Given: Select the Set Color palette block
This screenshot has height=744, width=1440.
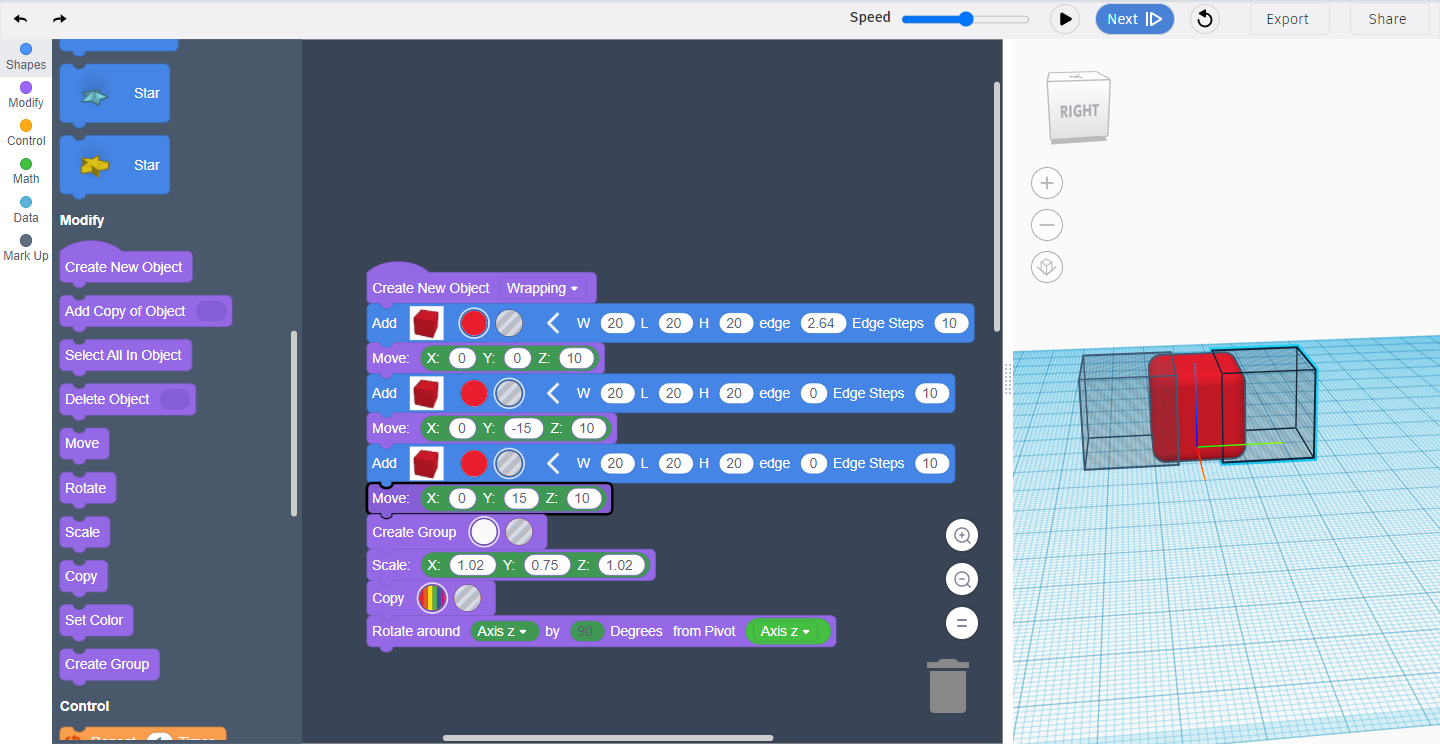Looking at the screenshot, I should pyautogui.click(x=97, y=620).
